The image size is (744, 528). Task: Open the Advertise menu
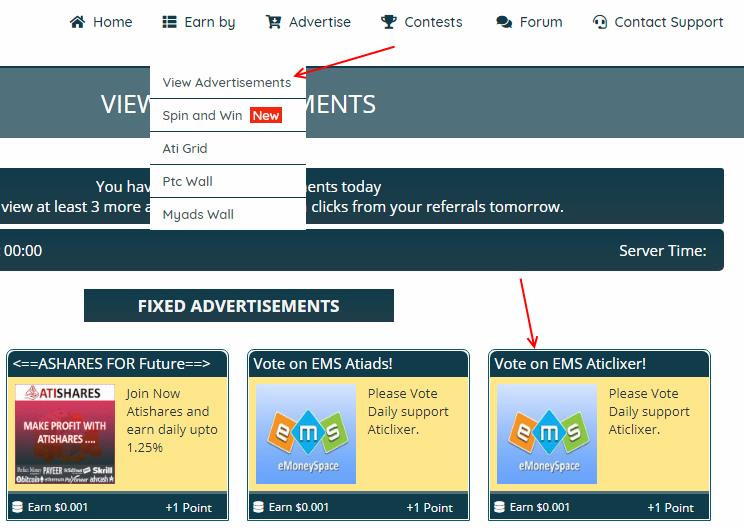[308, 22]
